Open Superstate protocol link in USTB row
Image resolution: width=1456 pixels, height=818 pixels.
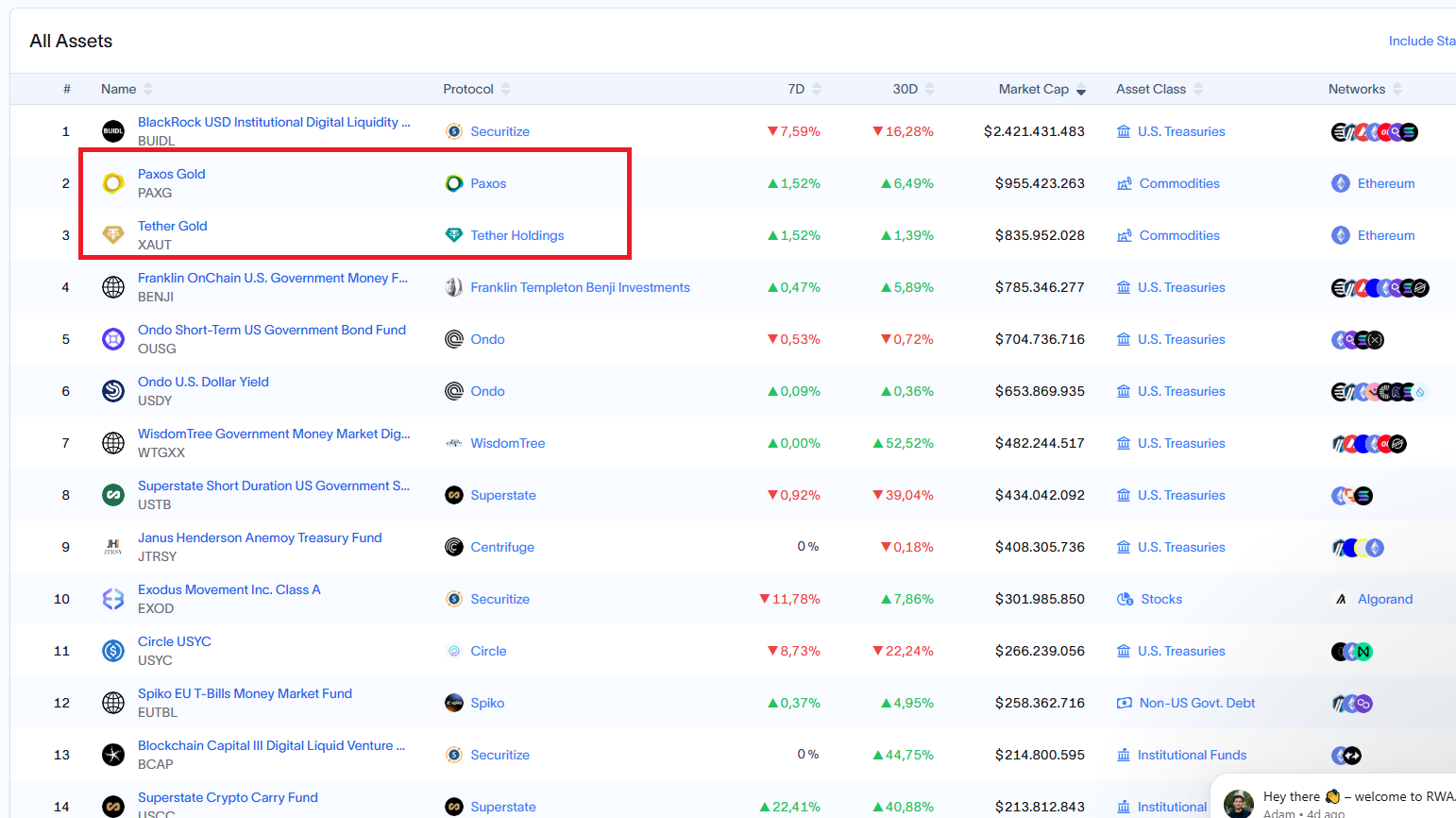(x=503, y=495)
